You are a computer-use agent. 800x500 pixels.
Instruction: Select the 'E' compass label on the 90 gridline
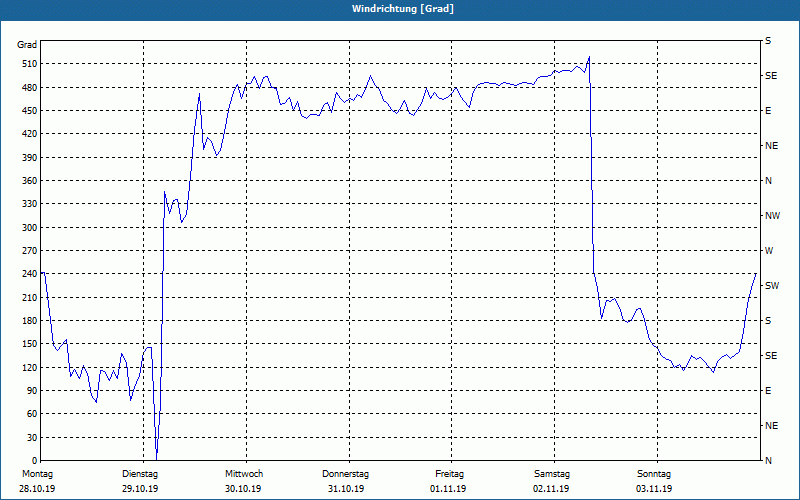click(768, 391)
